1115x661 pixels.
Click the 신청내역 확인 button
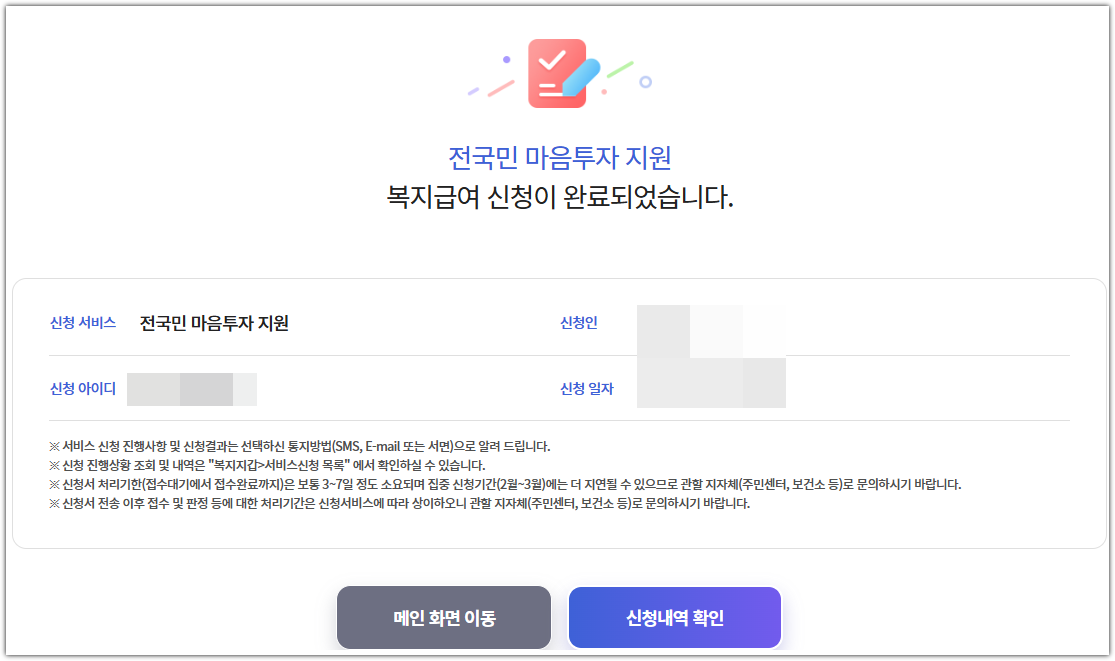674,618
